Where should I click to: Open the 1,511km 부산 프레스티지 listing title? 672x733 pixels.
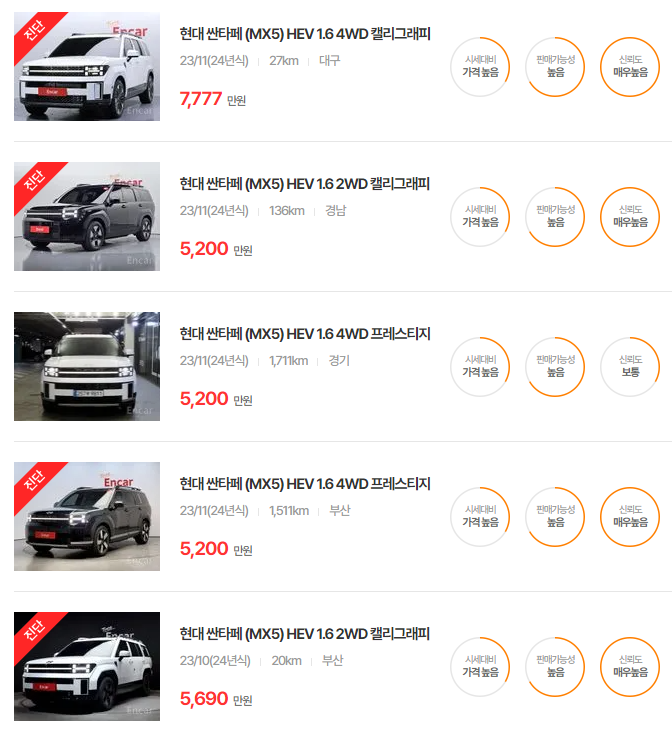305,484
